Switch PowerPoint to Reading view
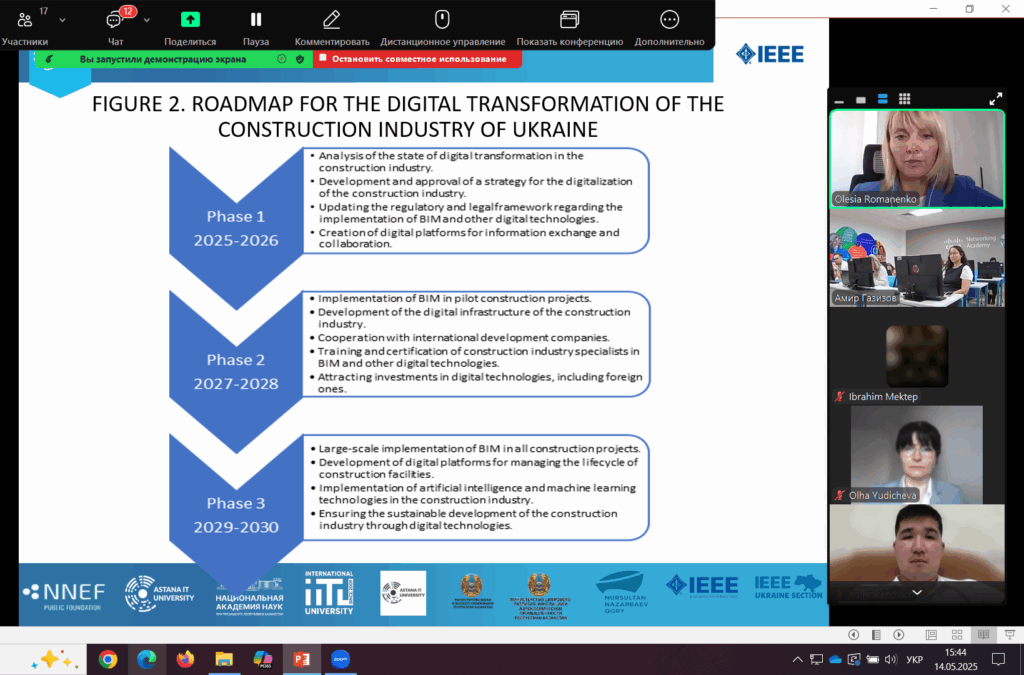1024x675 pixels. pos(984,635)
